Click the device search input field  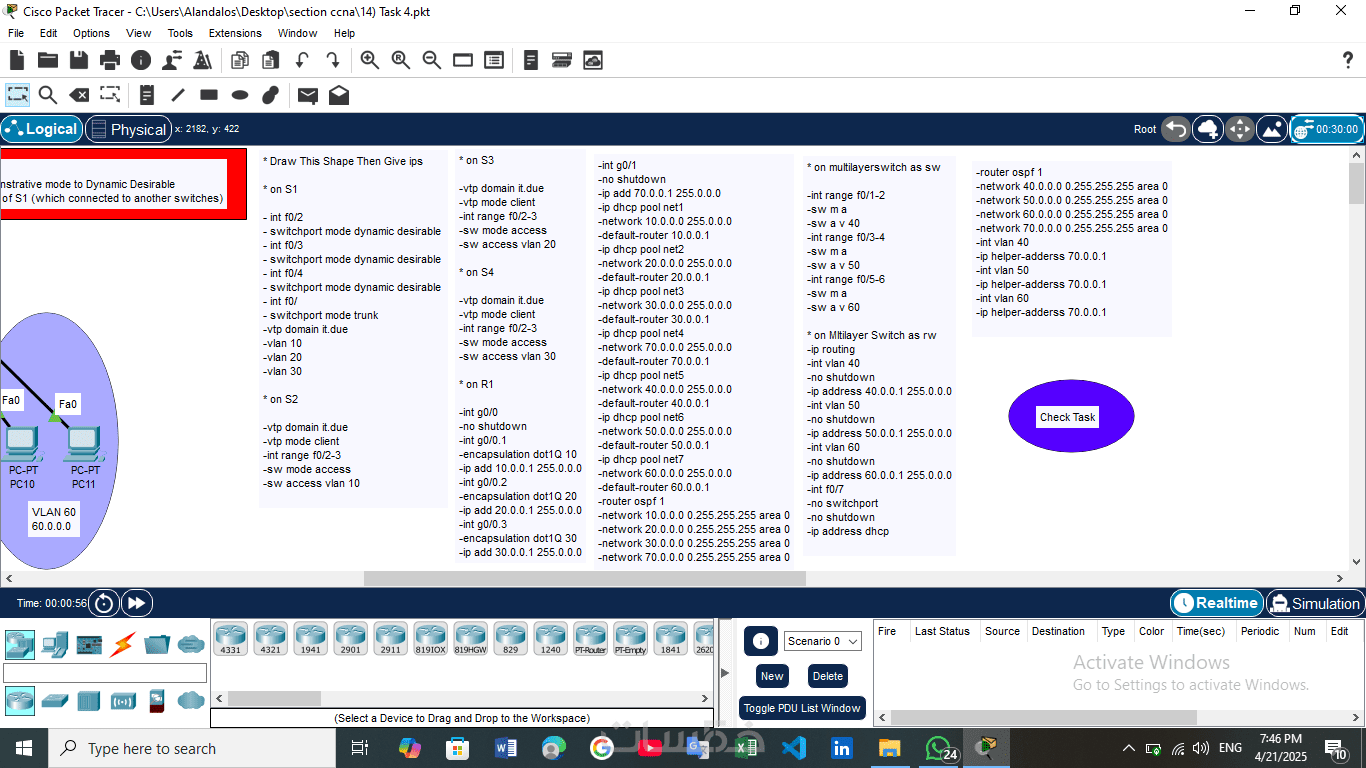pyautogui.click(x=105, y=673)
